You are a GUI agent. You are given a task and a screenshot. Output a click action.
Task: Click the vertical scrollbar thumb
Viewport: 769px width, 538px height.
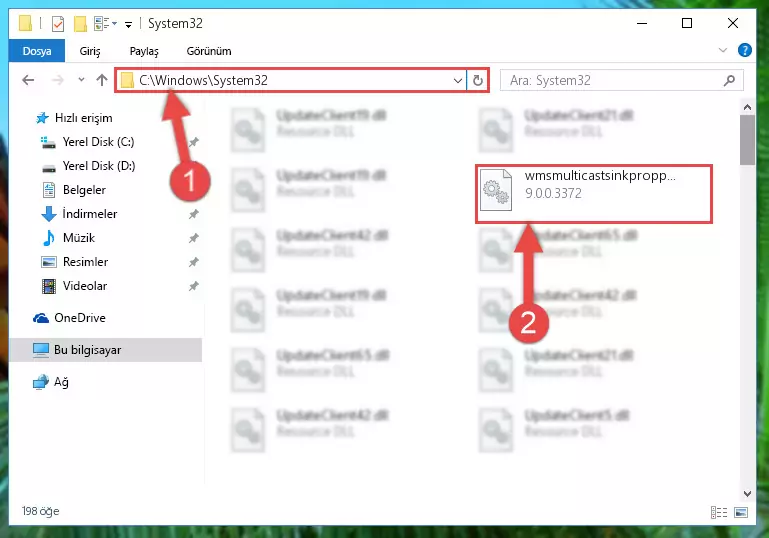pyautogui.click(x=747, y=141)
